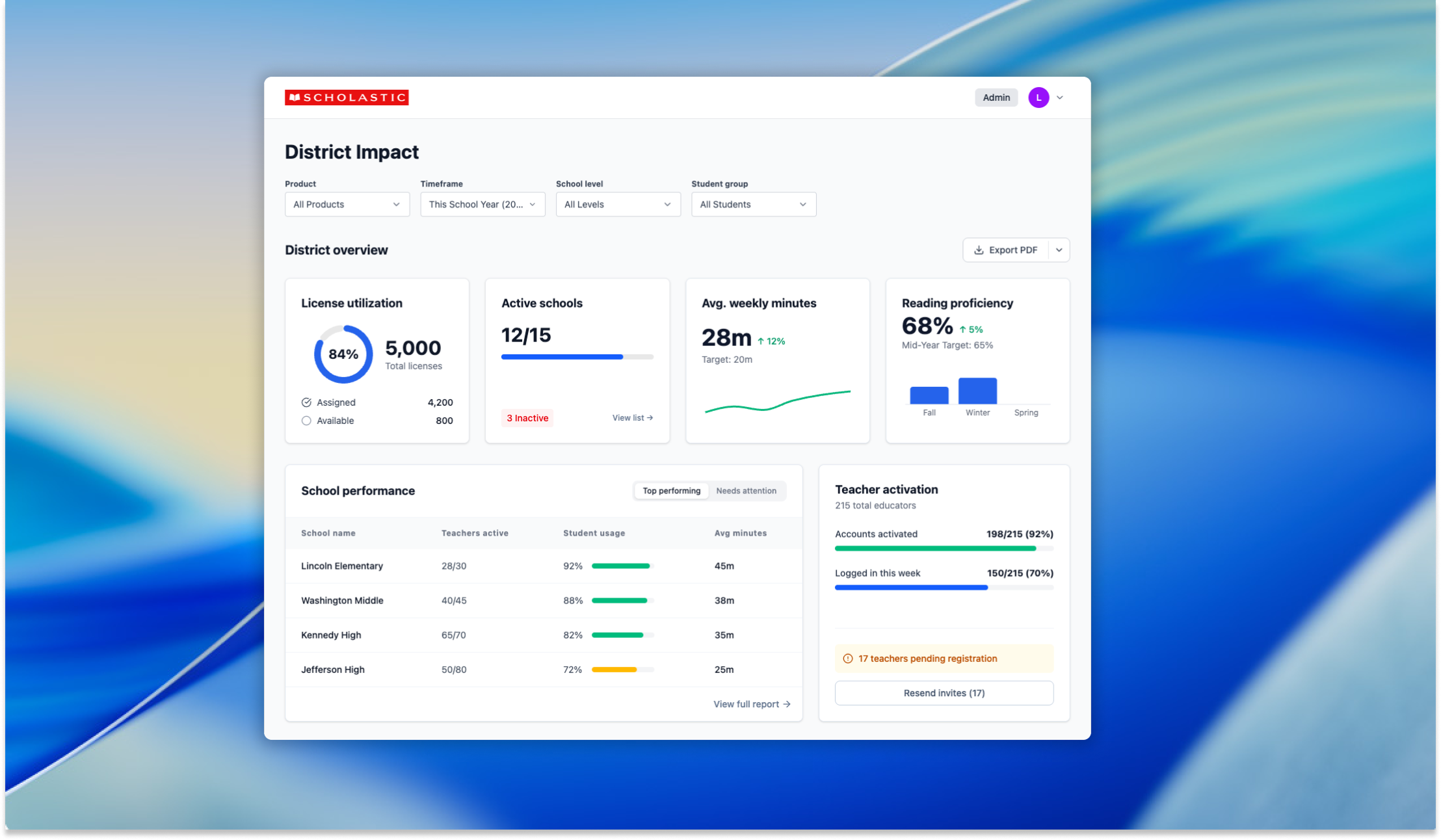Click the Assigned checkmark circle icon
The image size is (1441, 840).
tap(306, 402)
